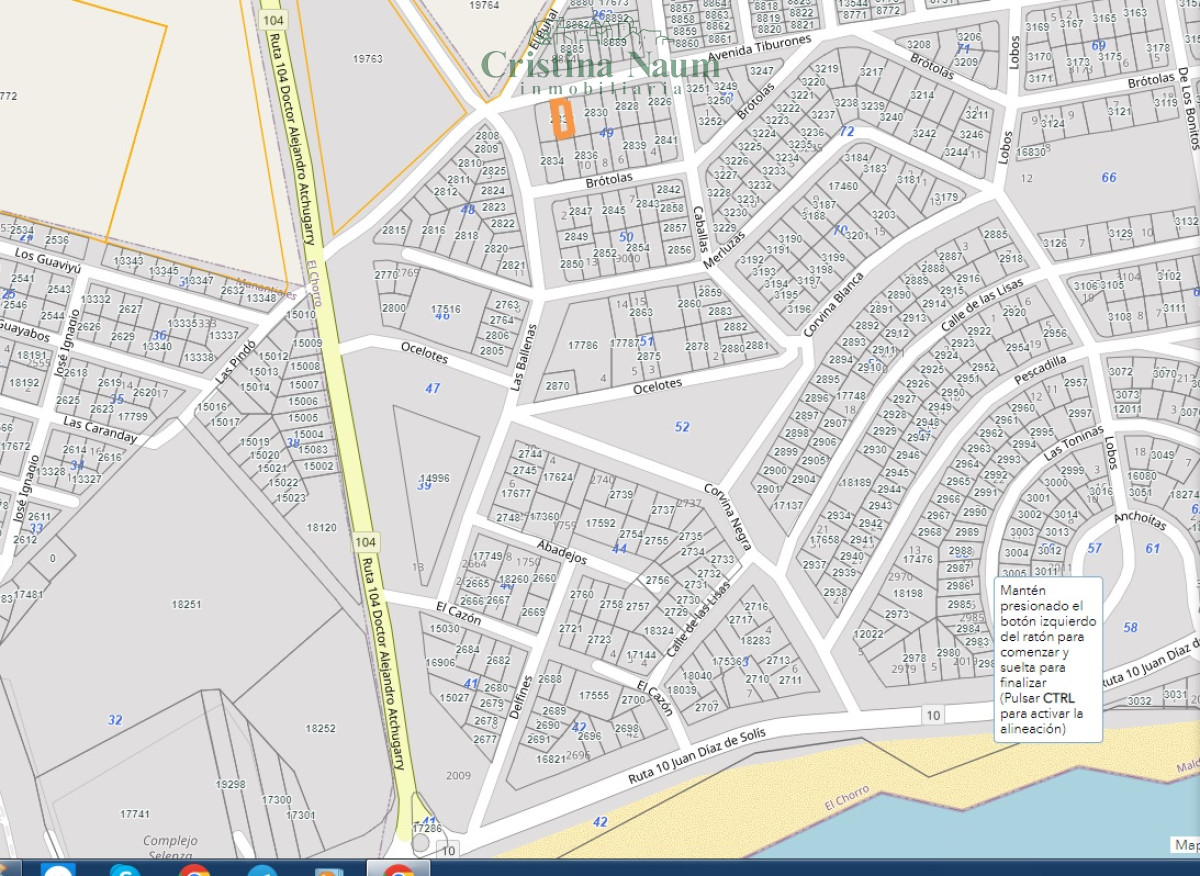Click parcel 18120 beside Ruta 104
Image resolution: width=1200 pixels, height=876 pixels.
(x=322, y=528)
